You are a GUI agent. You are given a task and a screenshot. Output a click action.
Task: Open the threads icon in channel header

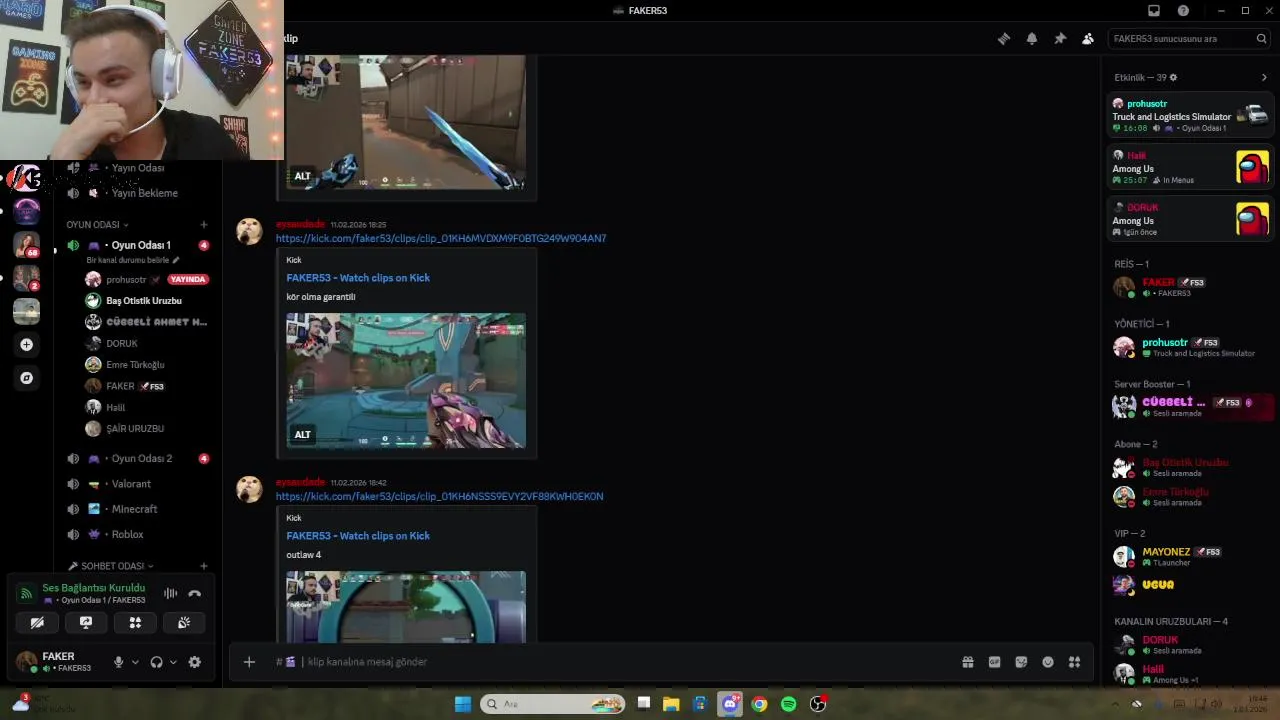[1004, 39]
